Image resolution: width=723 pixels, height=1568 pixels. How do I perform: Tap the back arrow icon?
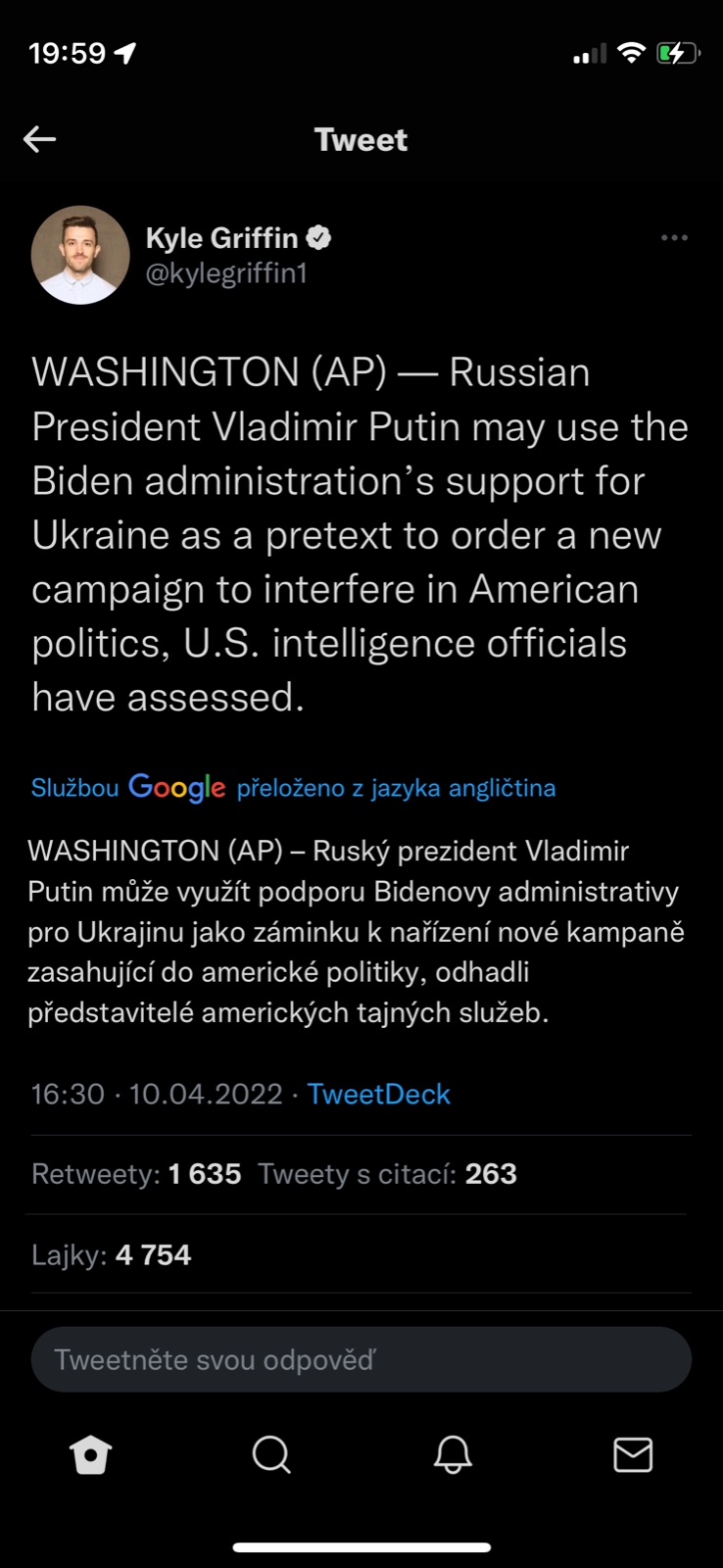[x=40, y=139]
